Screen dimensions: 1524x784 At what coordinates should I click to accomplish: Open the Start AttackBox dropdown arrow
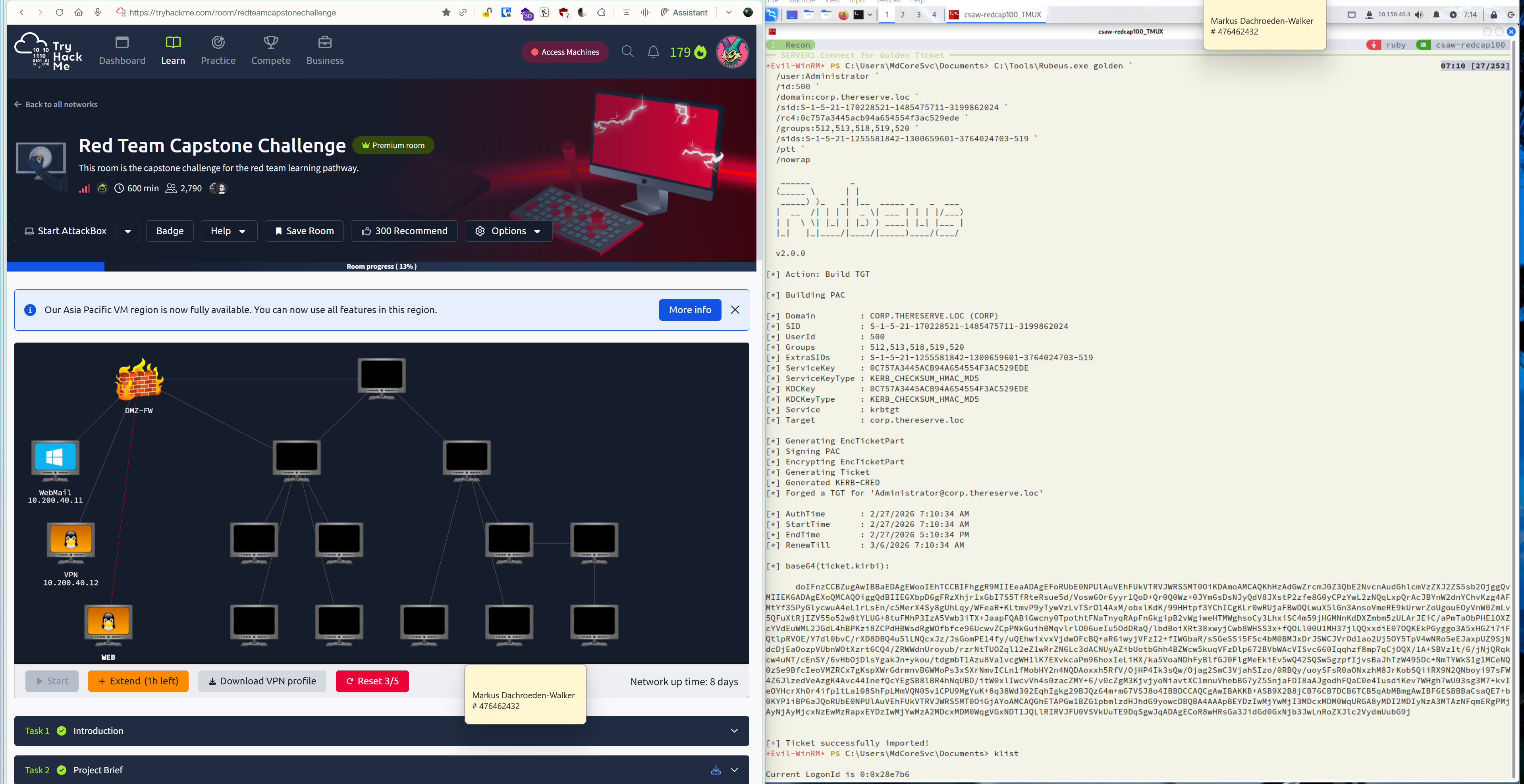[128, 231]
